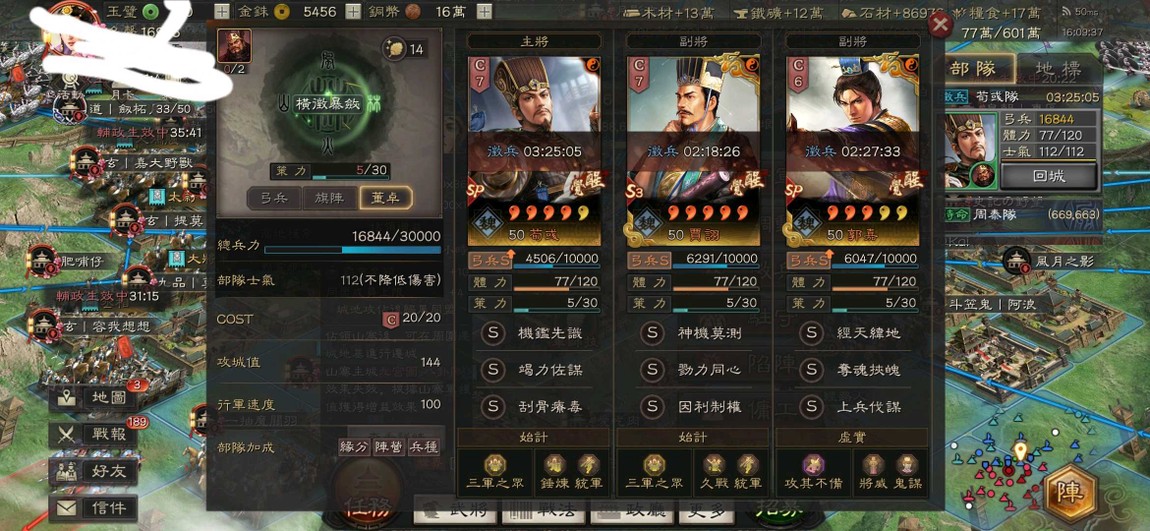Open the 好友 friends list
The image size is (1150, 531).
coord(94,471)
